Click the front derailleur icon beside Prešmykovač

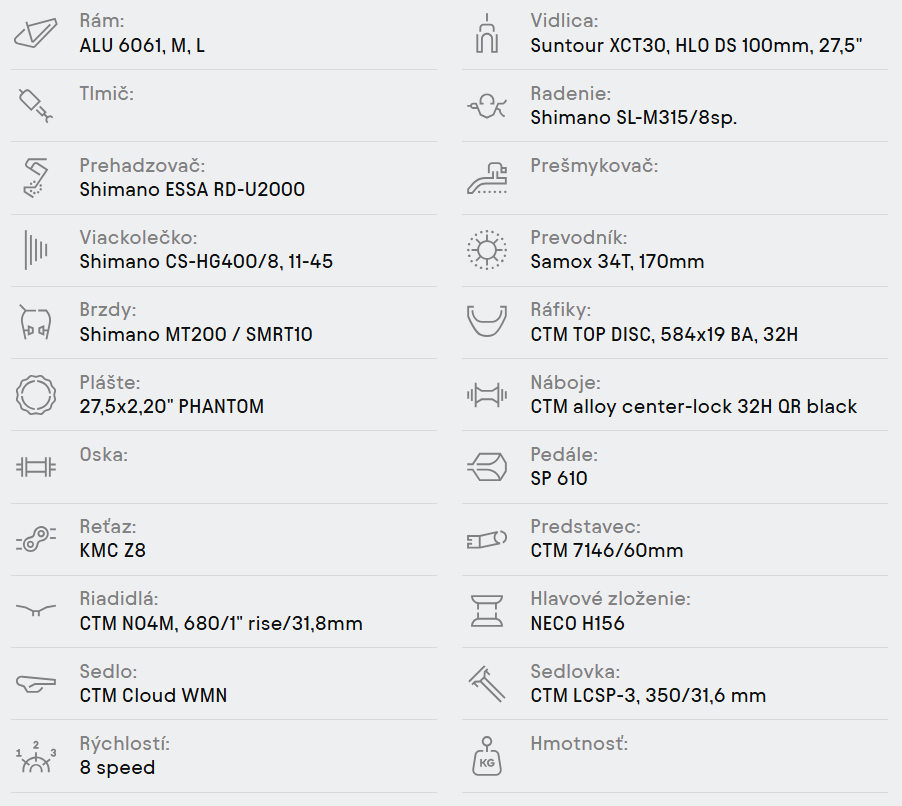tap(487, 178)
